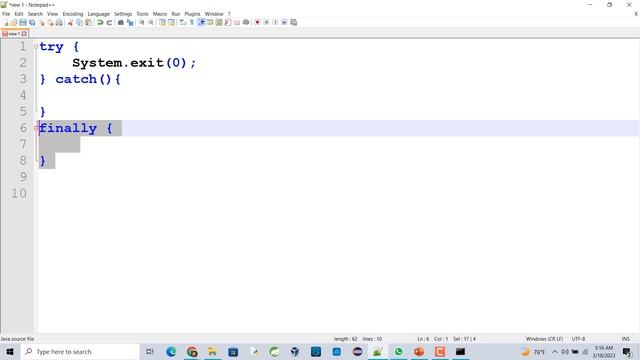Click the Open file toolbar icon
Screen dimensions: 640x360
14,22
